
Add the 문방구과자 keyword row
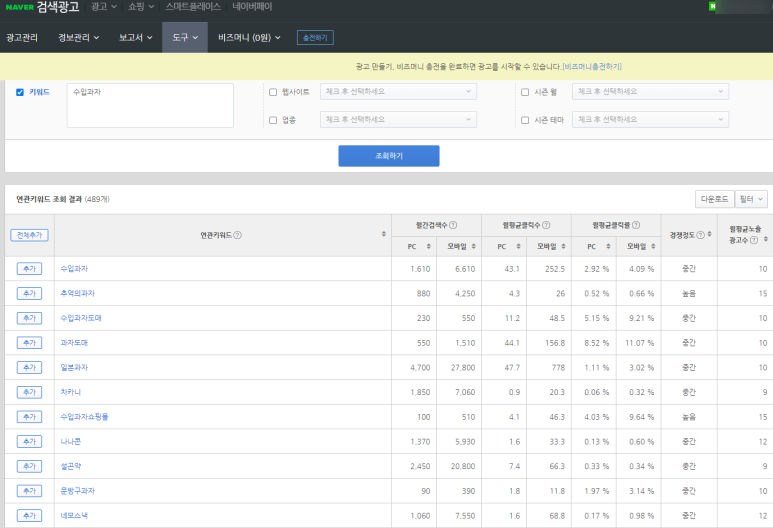30,491
